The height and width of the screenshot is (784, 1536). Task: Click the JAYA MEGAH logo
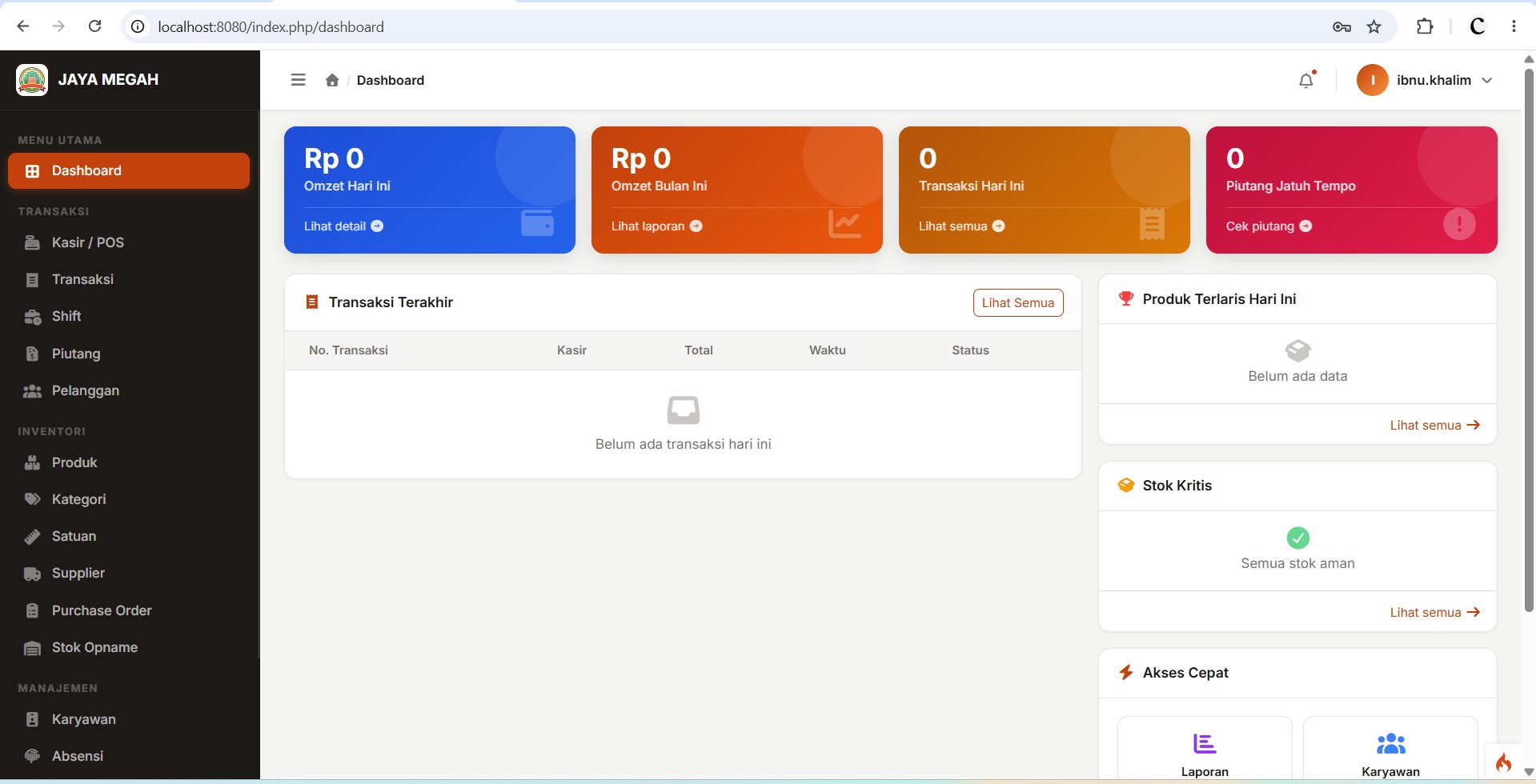32,80
